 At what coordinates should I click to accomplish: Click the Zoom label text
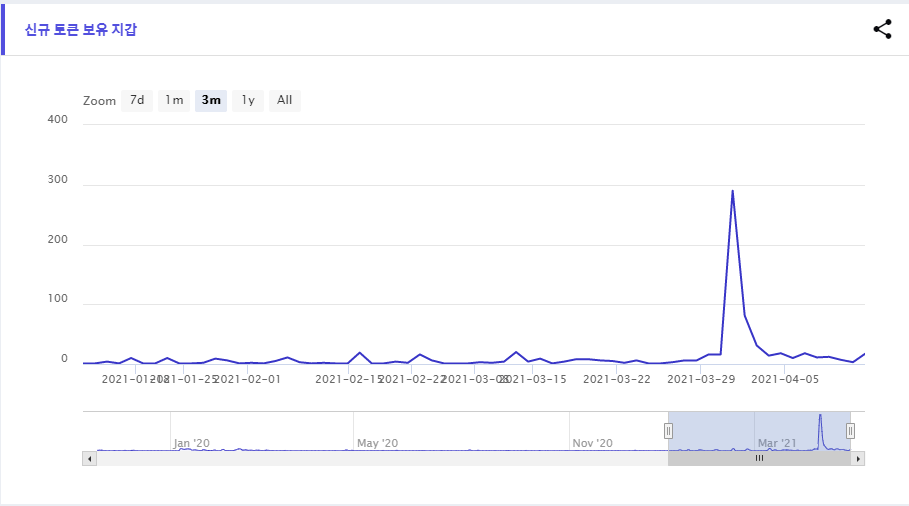(99, 101)
